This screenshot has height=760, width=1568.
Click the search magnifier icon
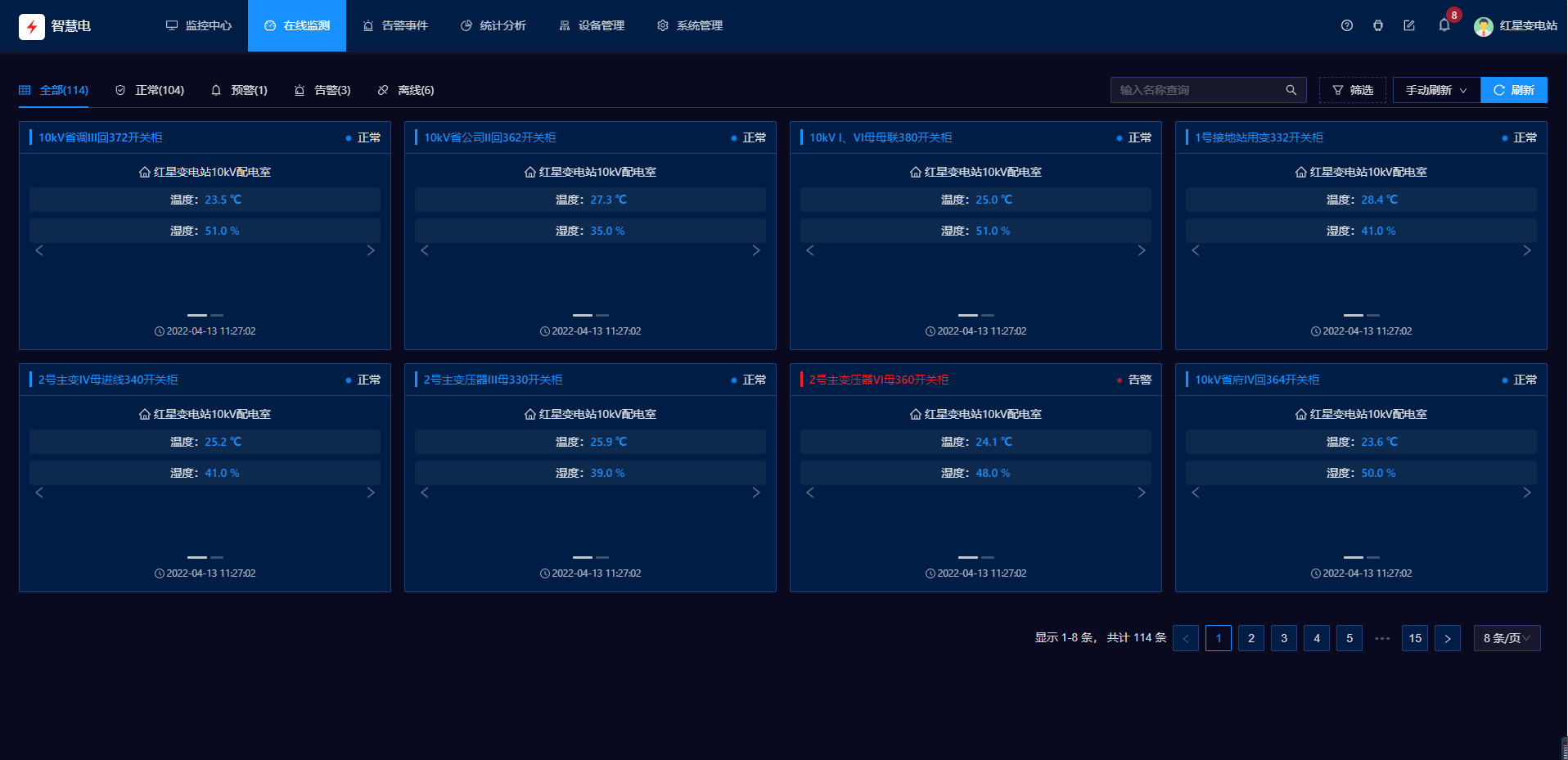pos(1291,90)
